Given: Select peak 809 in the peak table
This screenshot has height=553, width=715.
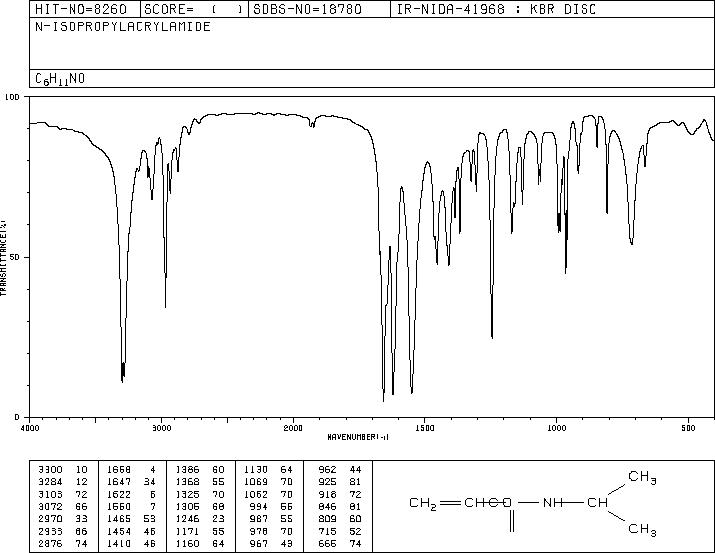Looking at the screenshot, I should point(327,519).
